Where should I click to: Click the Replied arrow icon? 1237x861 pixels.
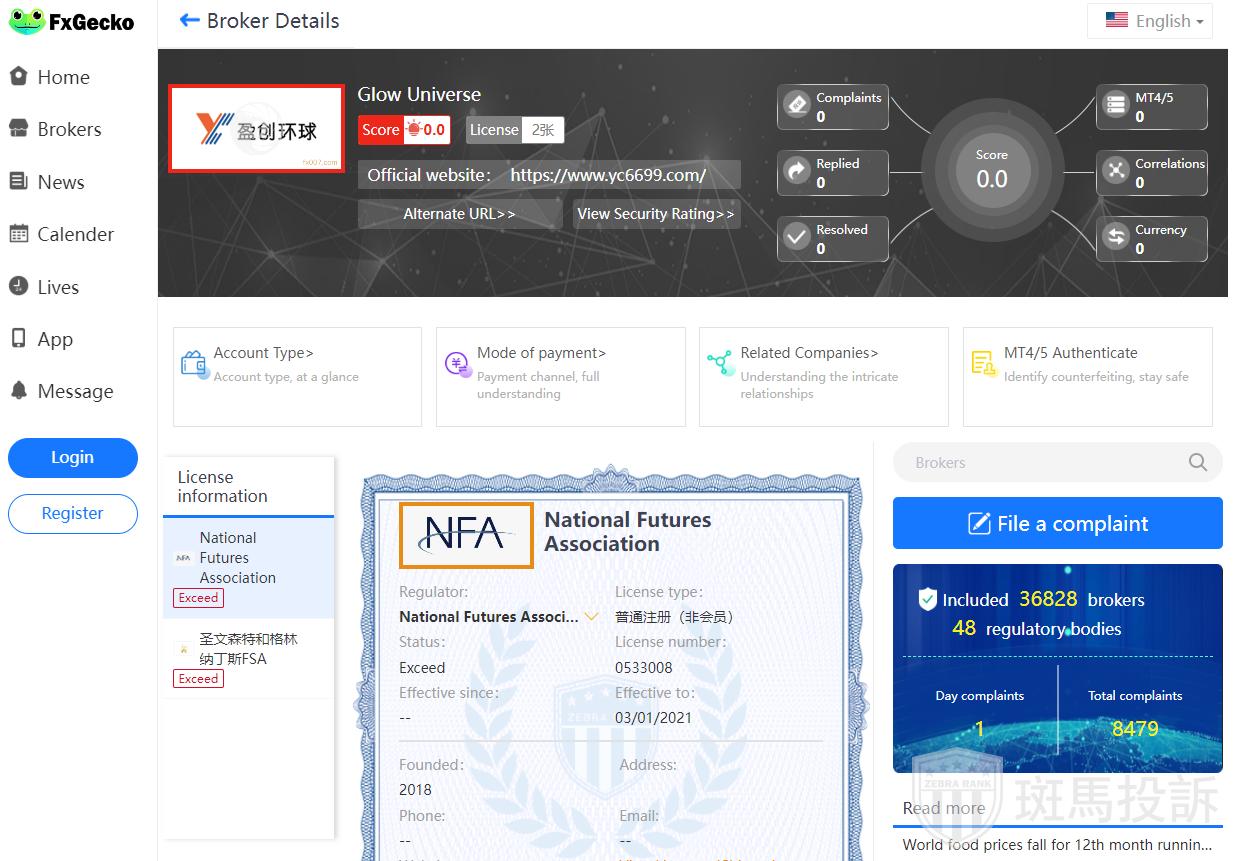pyautogui.click(x=797, y=172)
